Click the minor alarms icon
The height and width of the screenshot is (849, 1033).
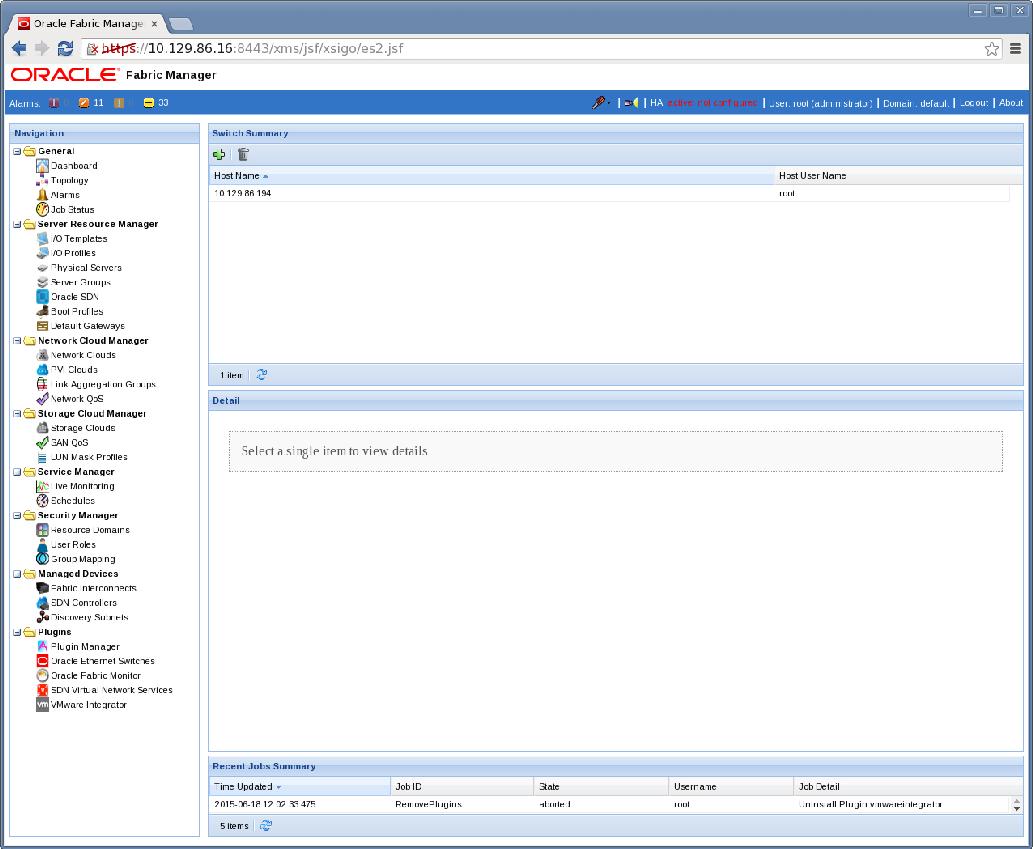coord(119,103)
